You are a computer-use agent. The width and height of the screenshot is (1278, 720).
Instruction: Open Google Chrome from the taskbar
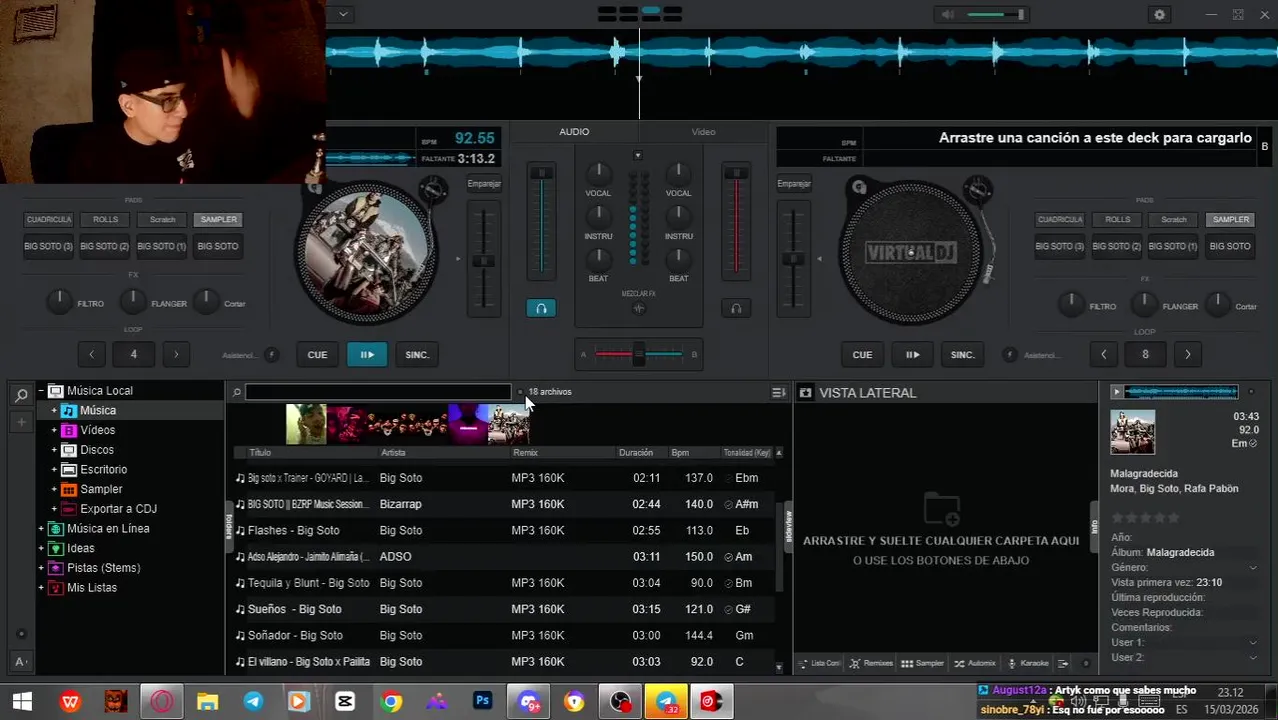click(392, 702)
